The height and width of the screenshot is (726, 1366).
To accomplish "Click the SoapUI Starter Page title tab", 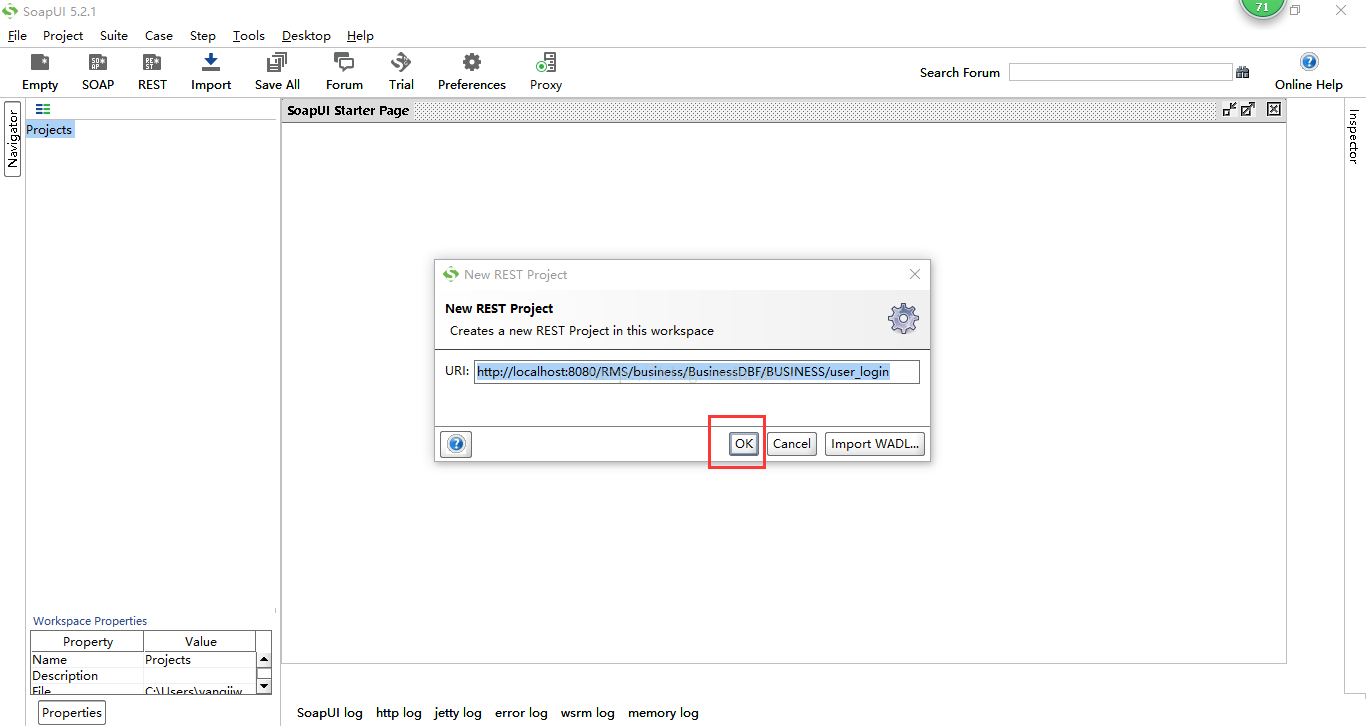I will (348, 110).
